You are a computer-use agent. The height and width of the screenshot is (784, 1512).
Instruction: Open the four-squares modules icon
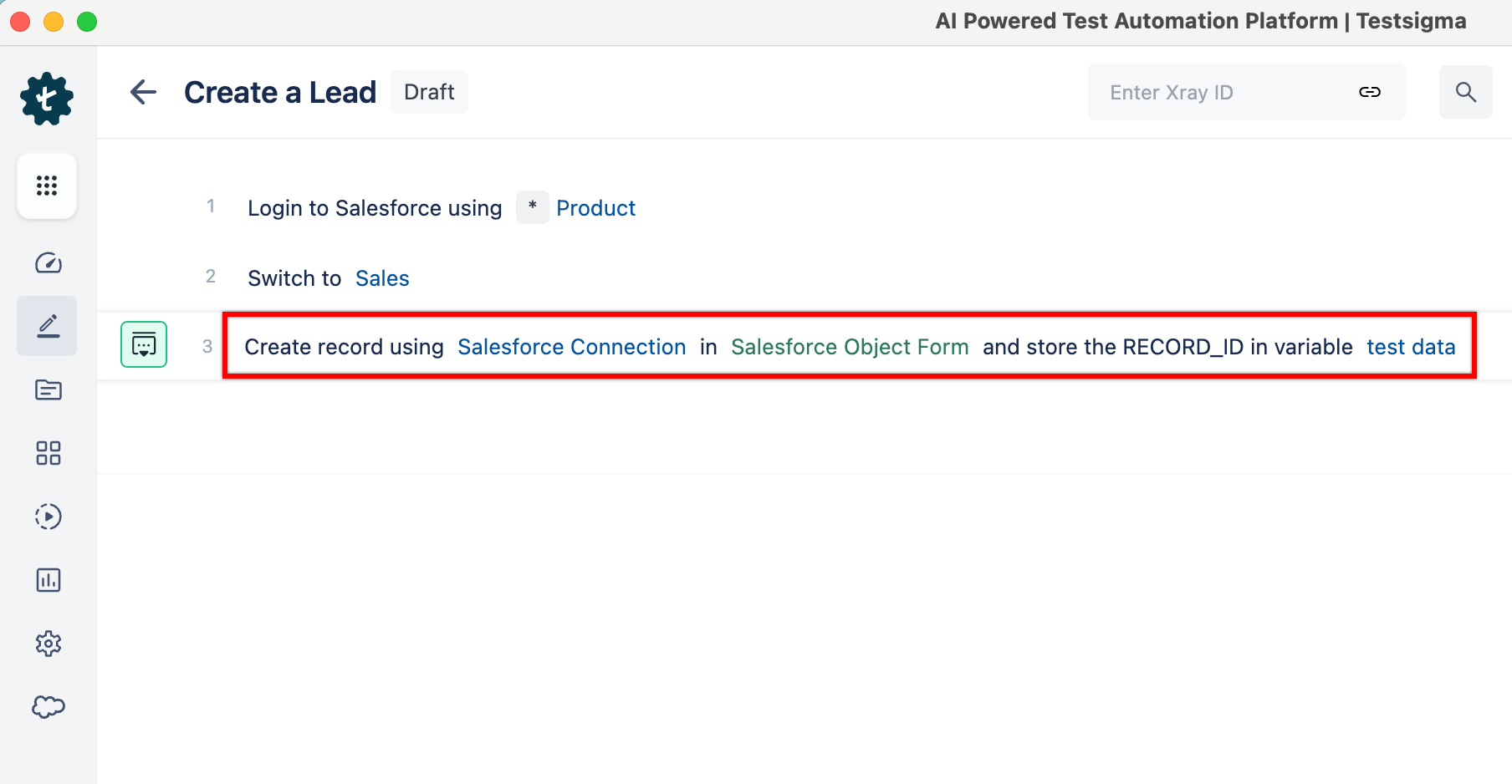[x=48, y=453]
